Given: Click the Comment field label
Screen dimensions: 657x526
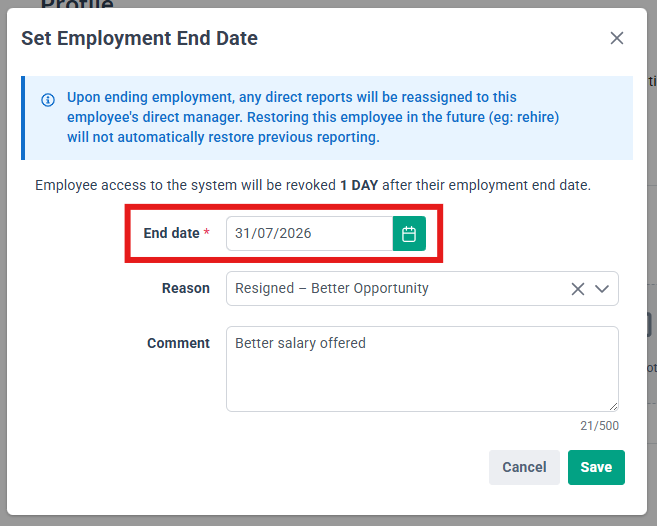Looking at the screenshot, I should point(178,343).
